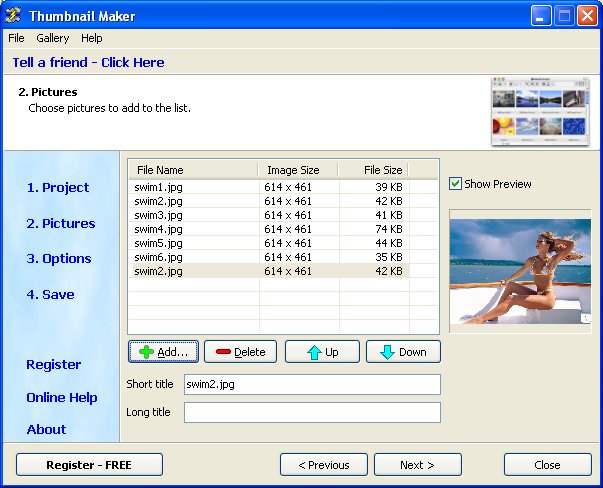Click the swimsuit preview image
Screen dimensions: 603x488
[x=520, y=271]
